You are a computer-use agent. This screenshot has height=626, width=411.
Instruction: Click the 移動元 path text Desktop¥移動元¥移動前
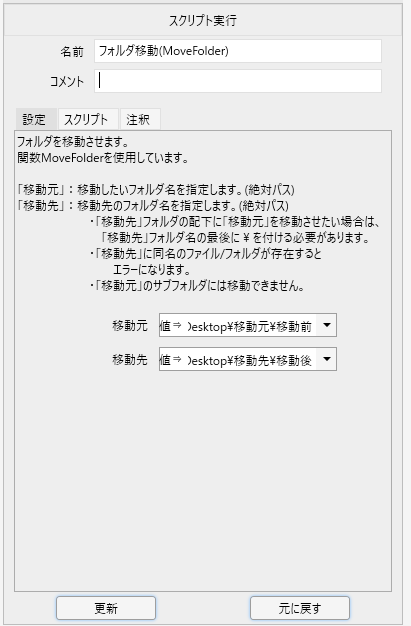(250, 326)
